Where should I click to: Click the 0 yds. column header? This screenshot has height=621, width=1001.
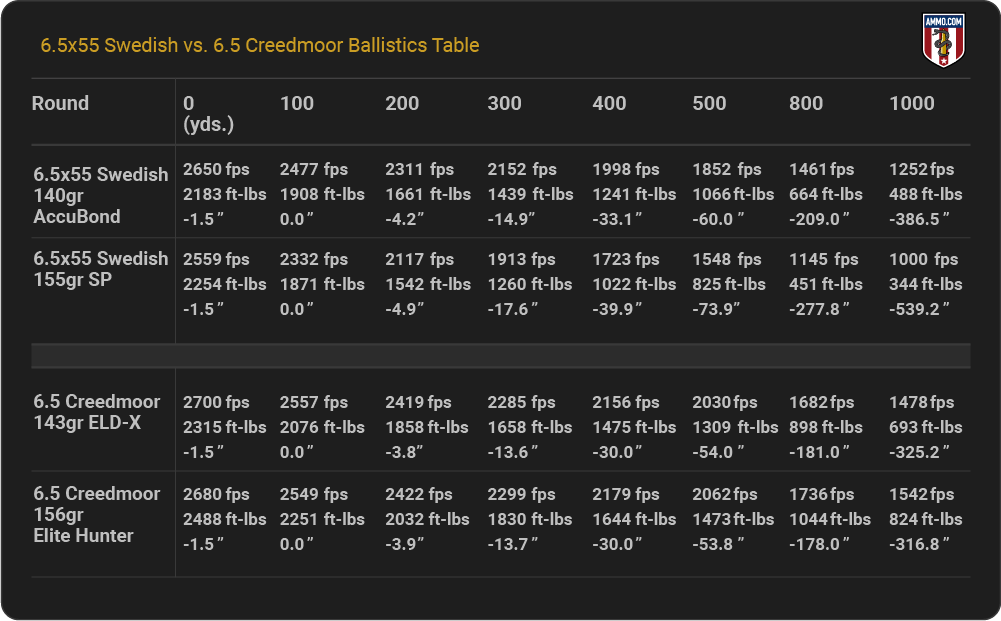point(206,113)
